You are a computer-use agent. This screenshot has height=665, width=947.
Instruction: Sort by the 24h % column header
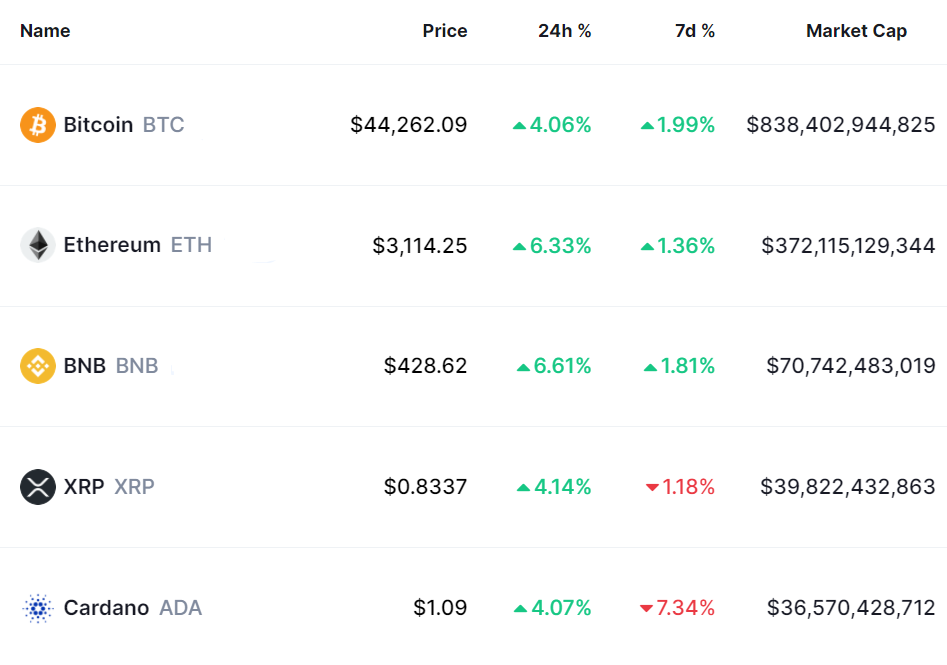click(564, 31)
